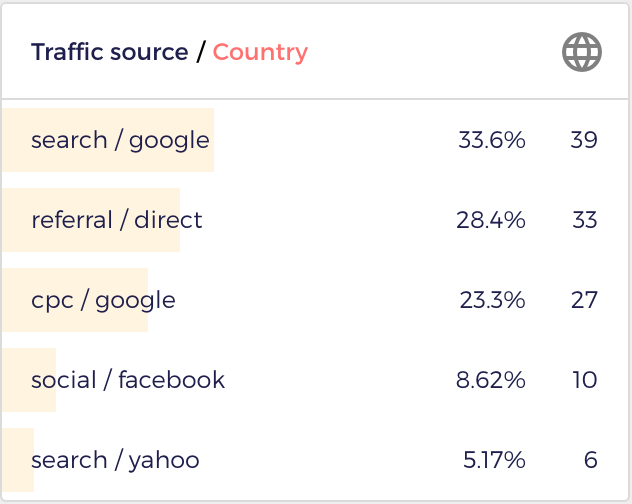Viewport: 632px width, 504px height.
Task: Select the search / google row
Action: click(x=315, y=140)
